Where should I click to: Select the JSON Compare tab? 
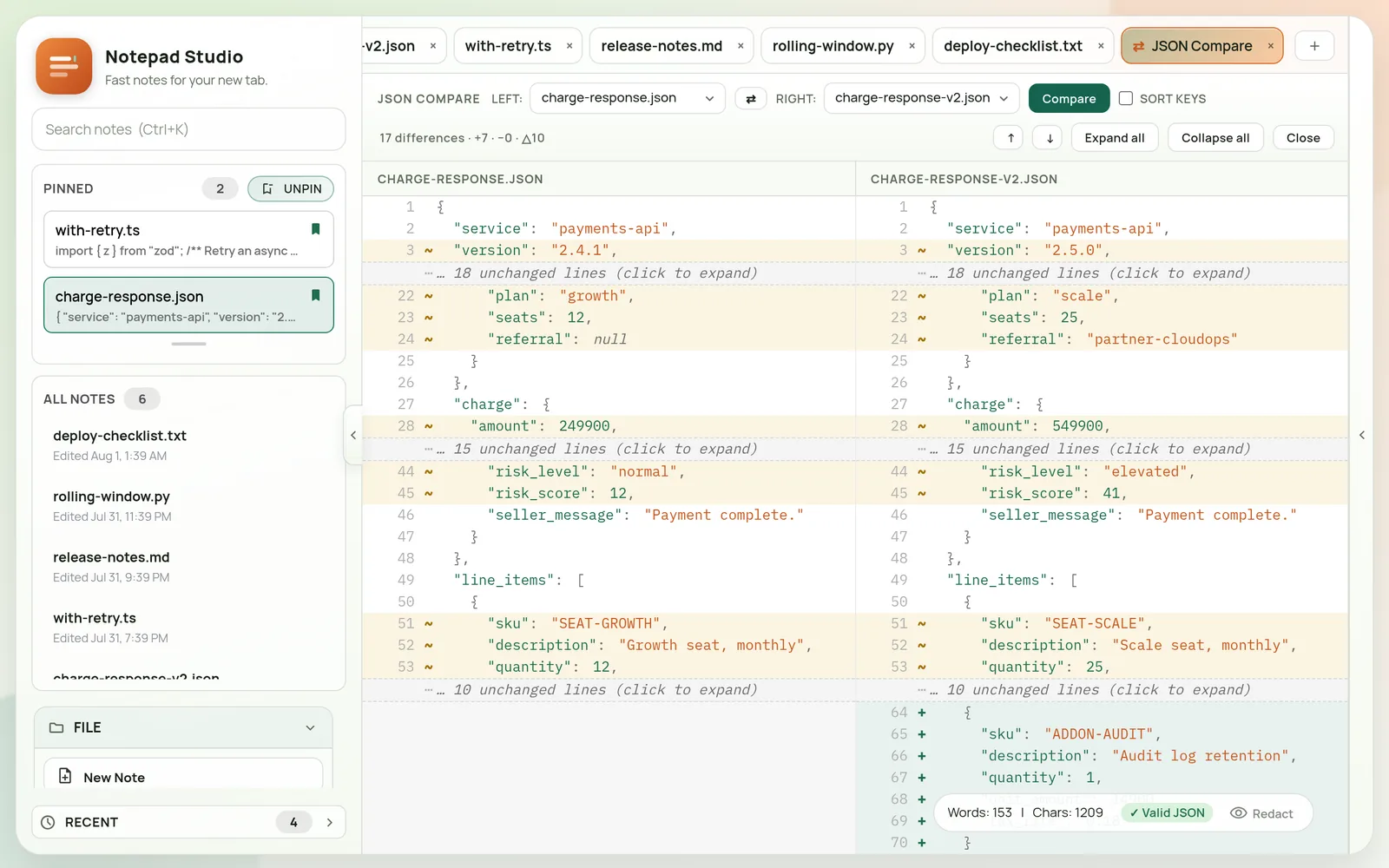pyautogui.click(x=1201, y=46)
